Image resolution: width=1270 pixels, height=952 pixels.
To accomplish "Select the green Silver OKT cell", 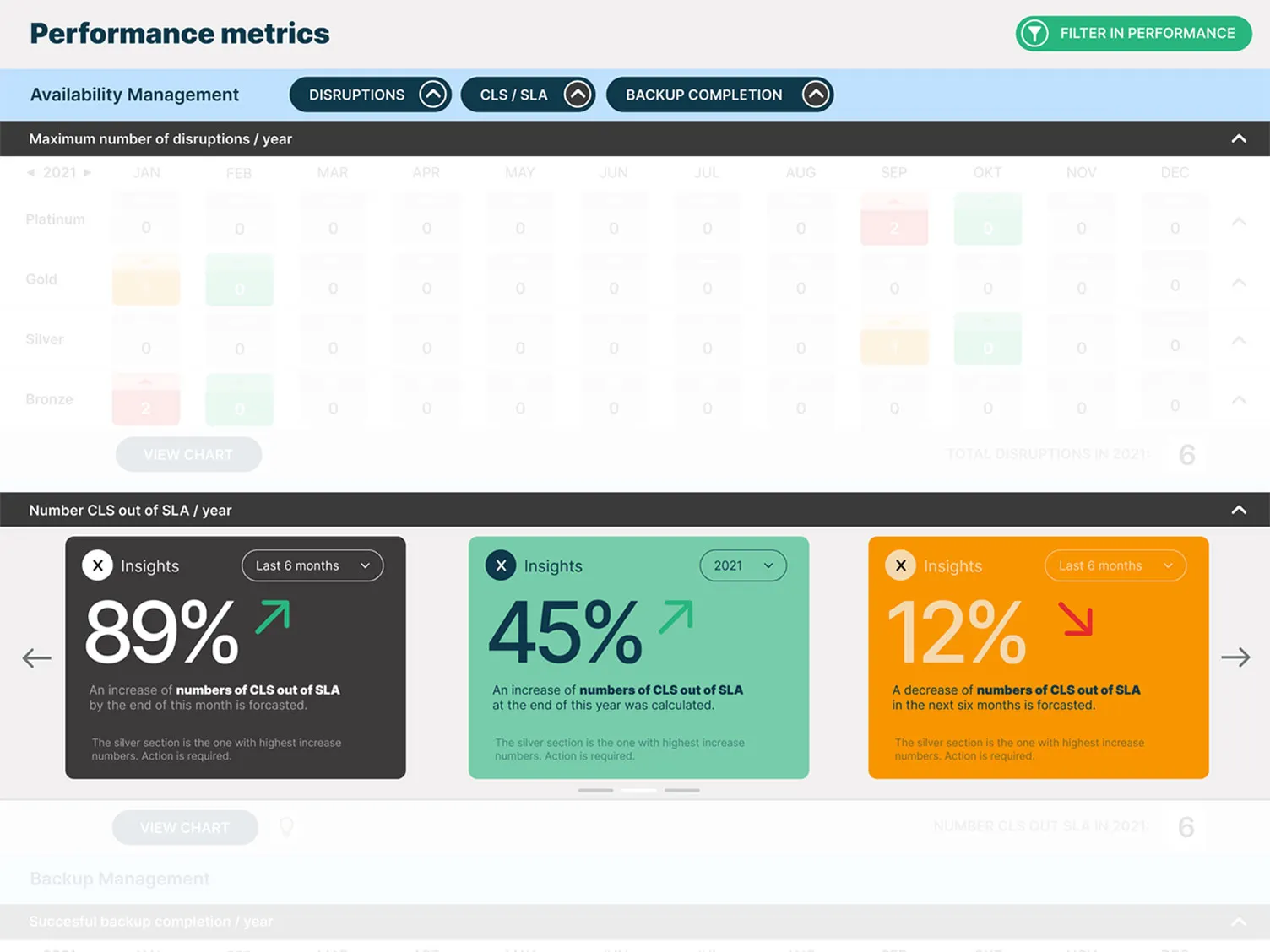I will [988, 339].
